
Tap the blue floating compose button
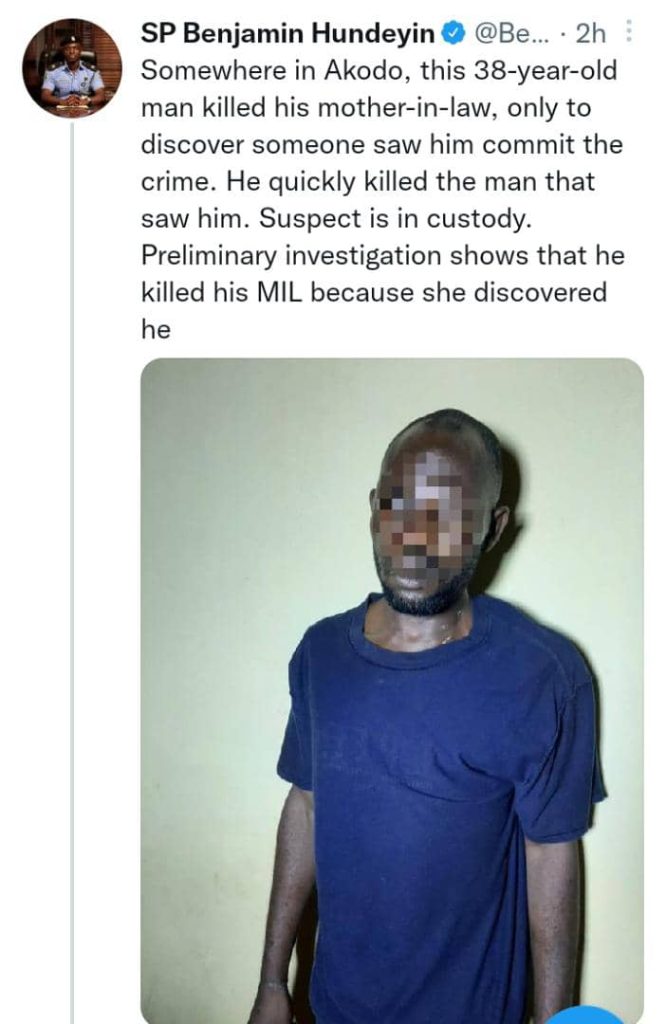pos(593,1016)
